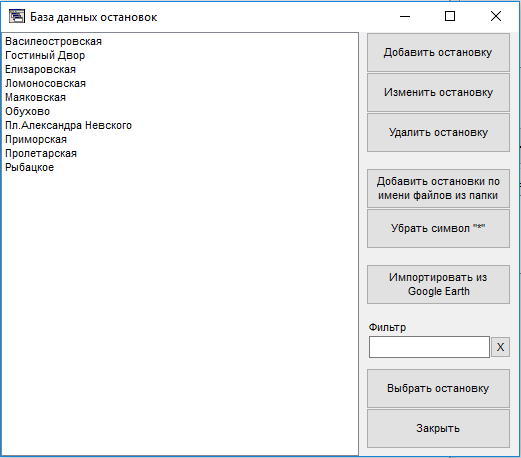Focus the Фильтр text field

tap(429, 347)
